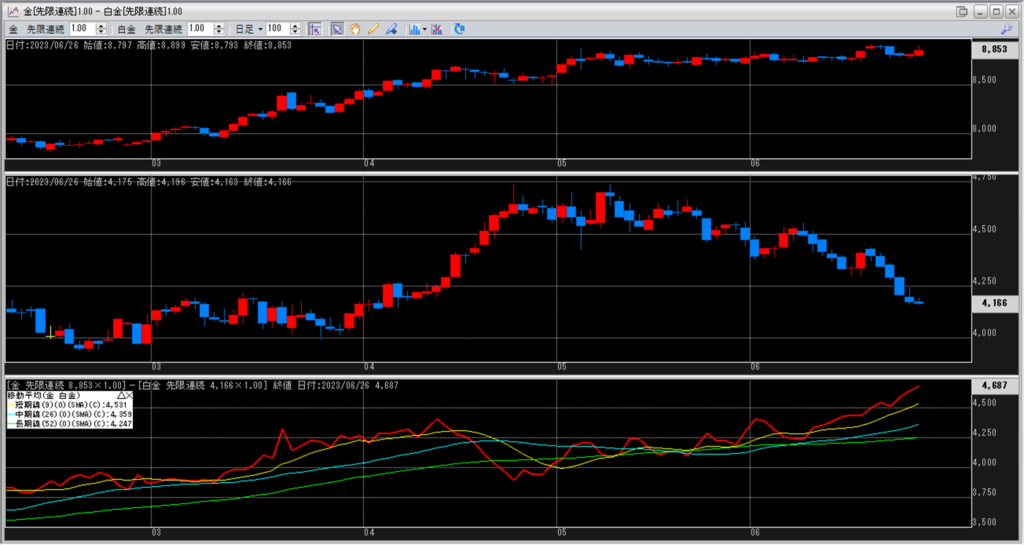Select the pencil drawing tool
The image size is (1024, 545).
pos(373,29)
